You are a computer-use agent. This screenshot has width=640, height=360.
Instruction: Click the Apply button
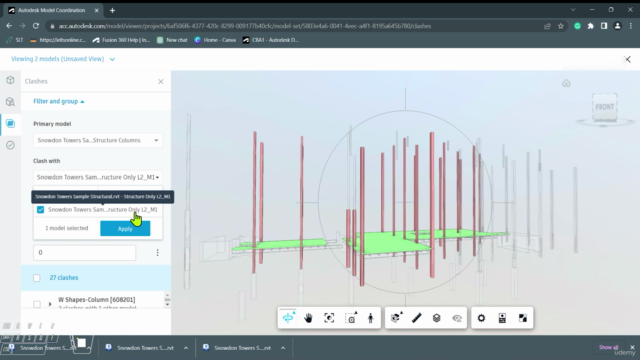tap(125, 229)
